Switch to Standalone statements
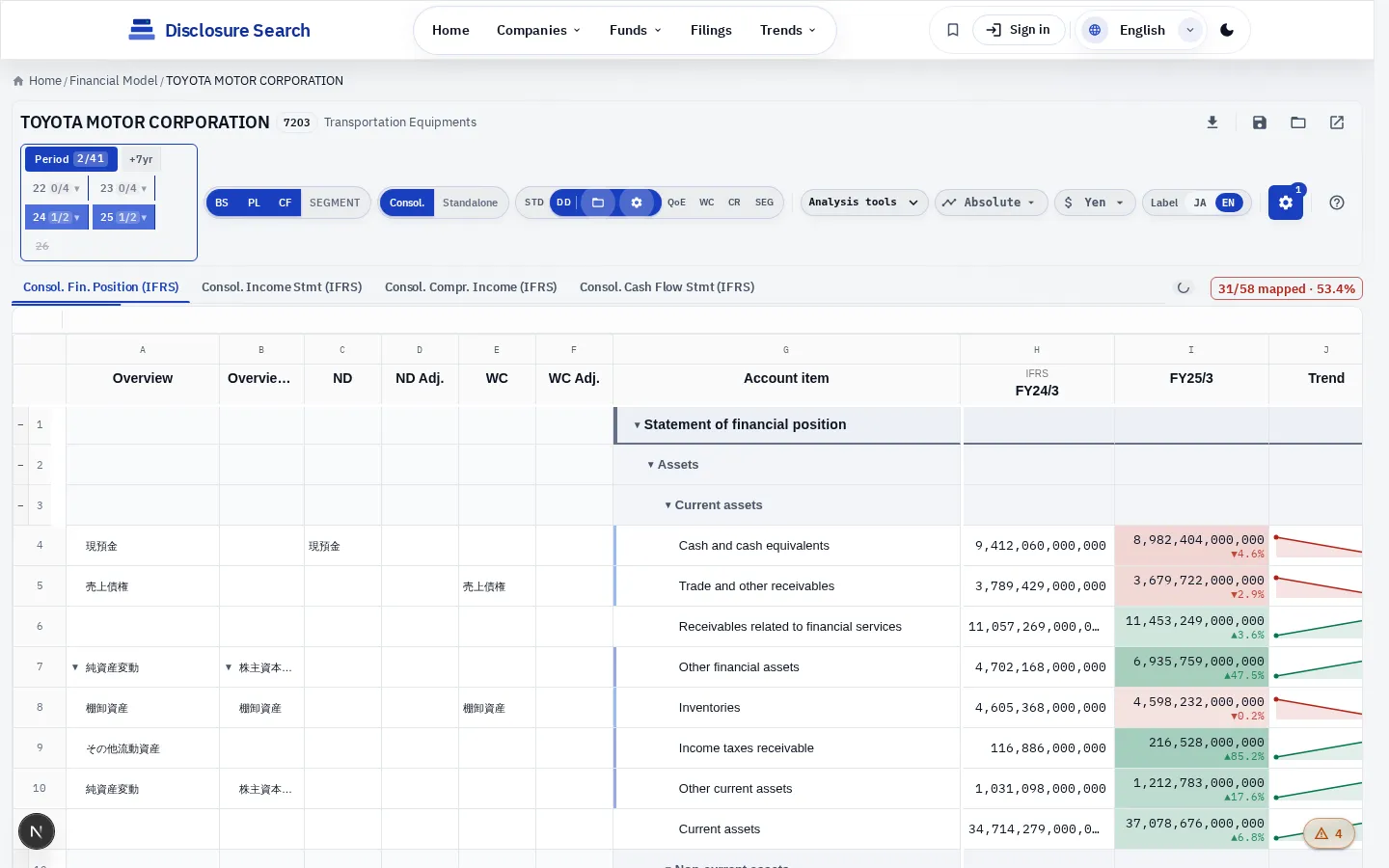The height and width of the screenshot is (868, 1389). coord(470,203)
